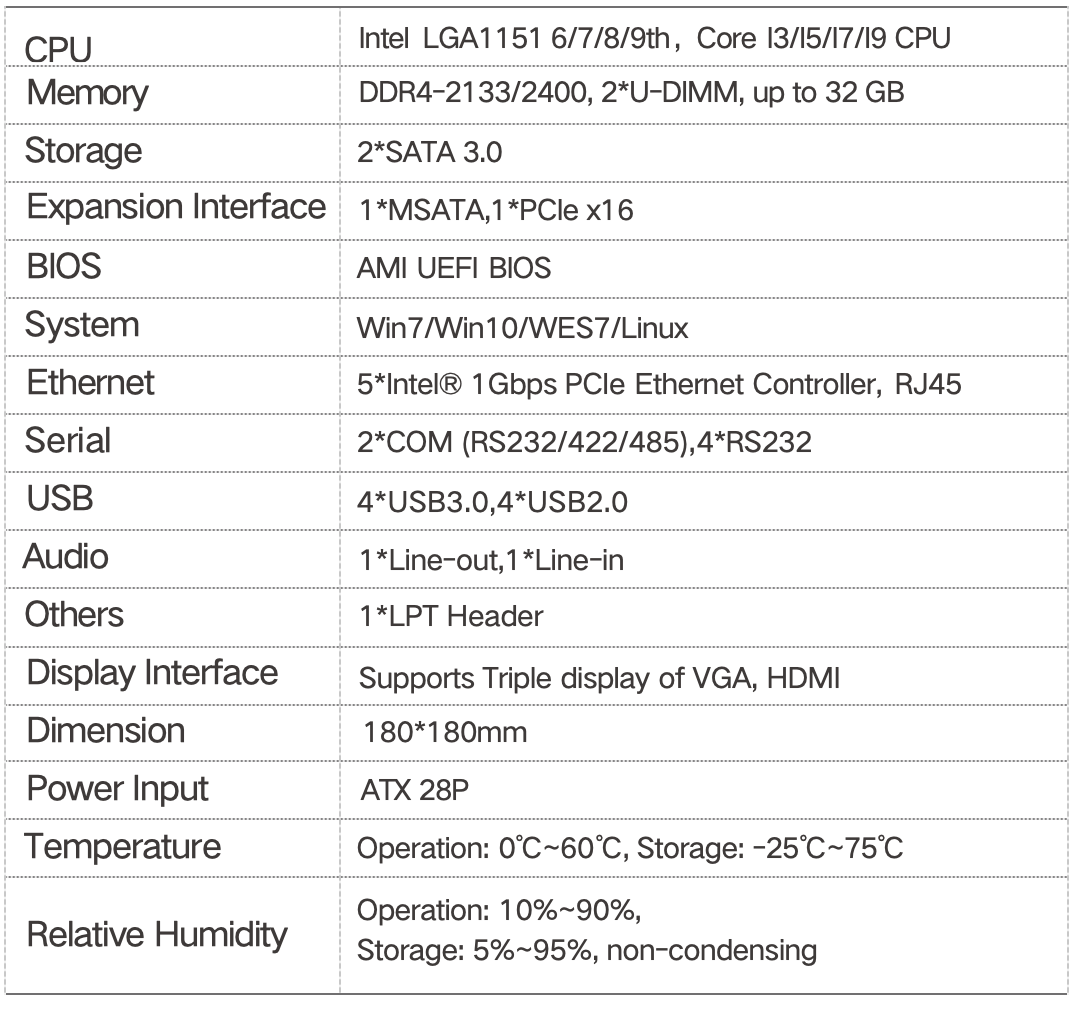The width and height of the screenshot is (1080, 1014).
Task: Select the 1*LPT Header value
Action: (x=450, y=616)
